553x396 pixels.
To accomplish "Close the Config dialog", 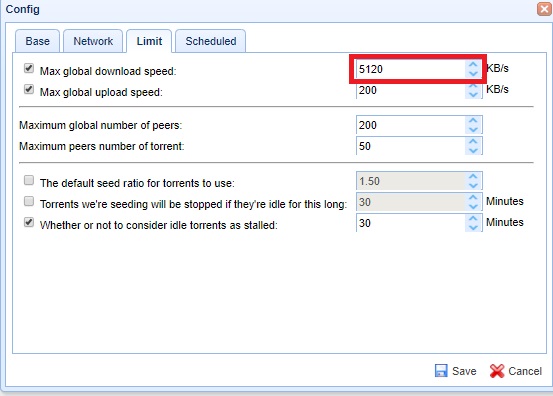I will (545, 9).
